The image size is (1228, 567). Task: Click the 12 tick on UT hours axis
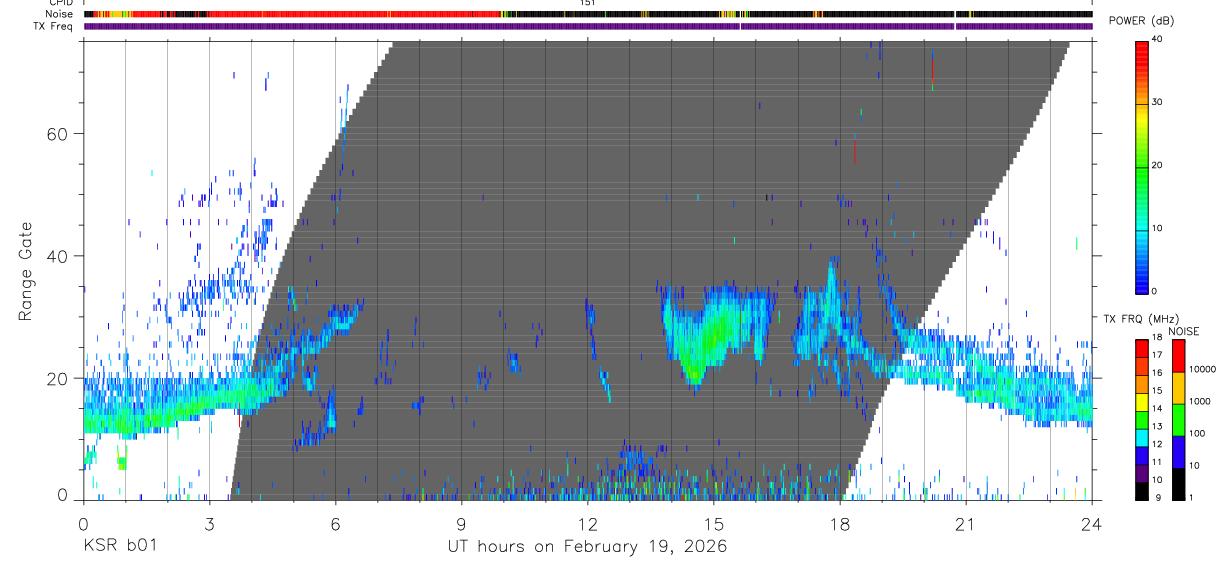[x=588, y=523]
